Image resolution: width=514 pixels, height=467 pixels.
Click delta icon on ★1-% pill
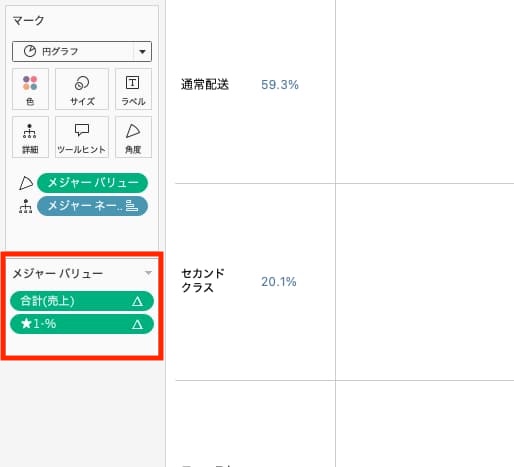pyautogui.click(x=137, y=324)
